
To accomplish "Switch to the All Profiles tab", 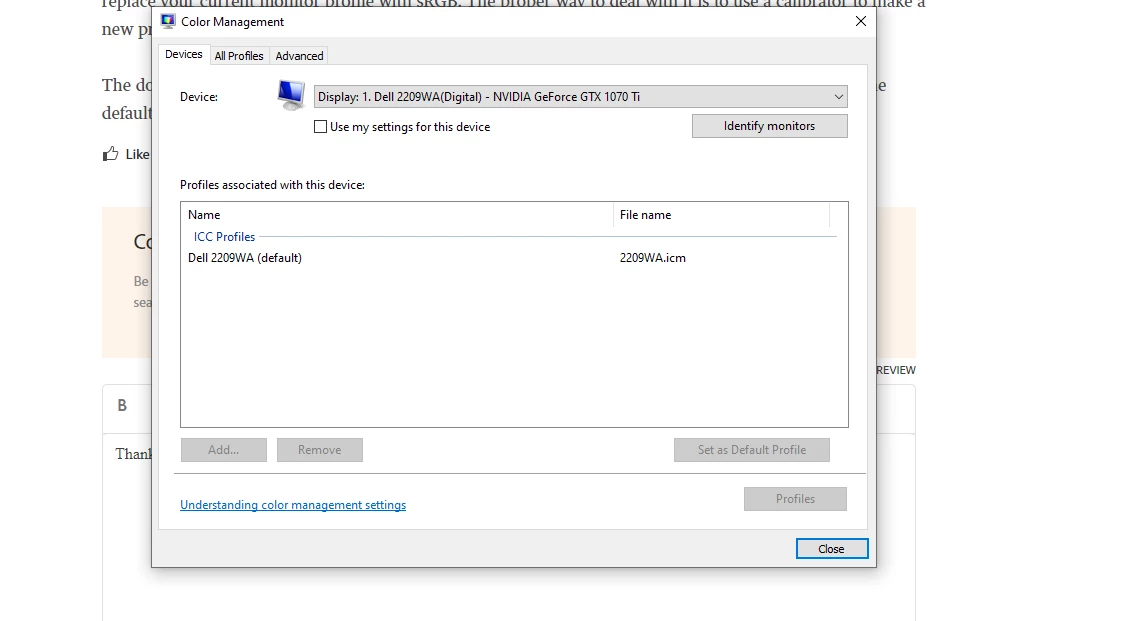I will click(x=239, y=56).
